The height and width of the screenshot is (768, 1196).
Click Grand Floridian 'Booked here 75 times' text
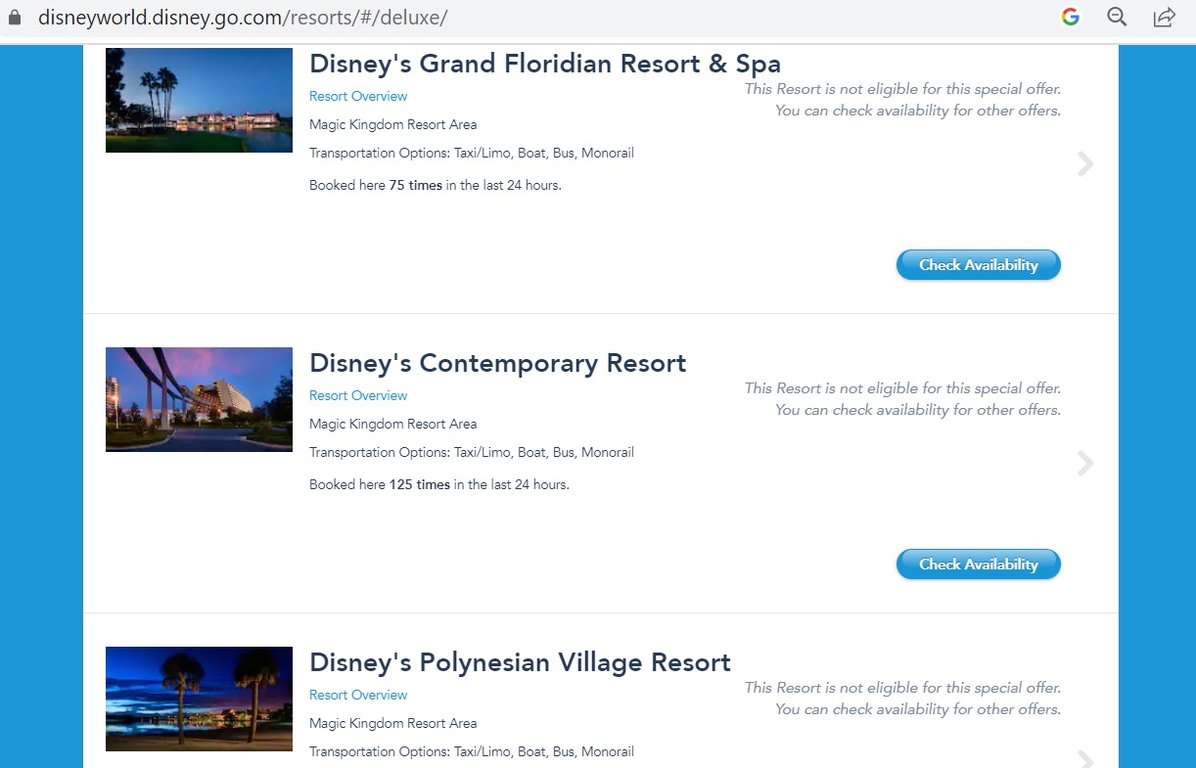(x=435, y=185)
